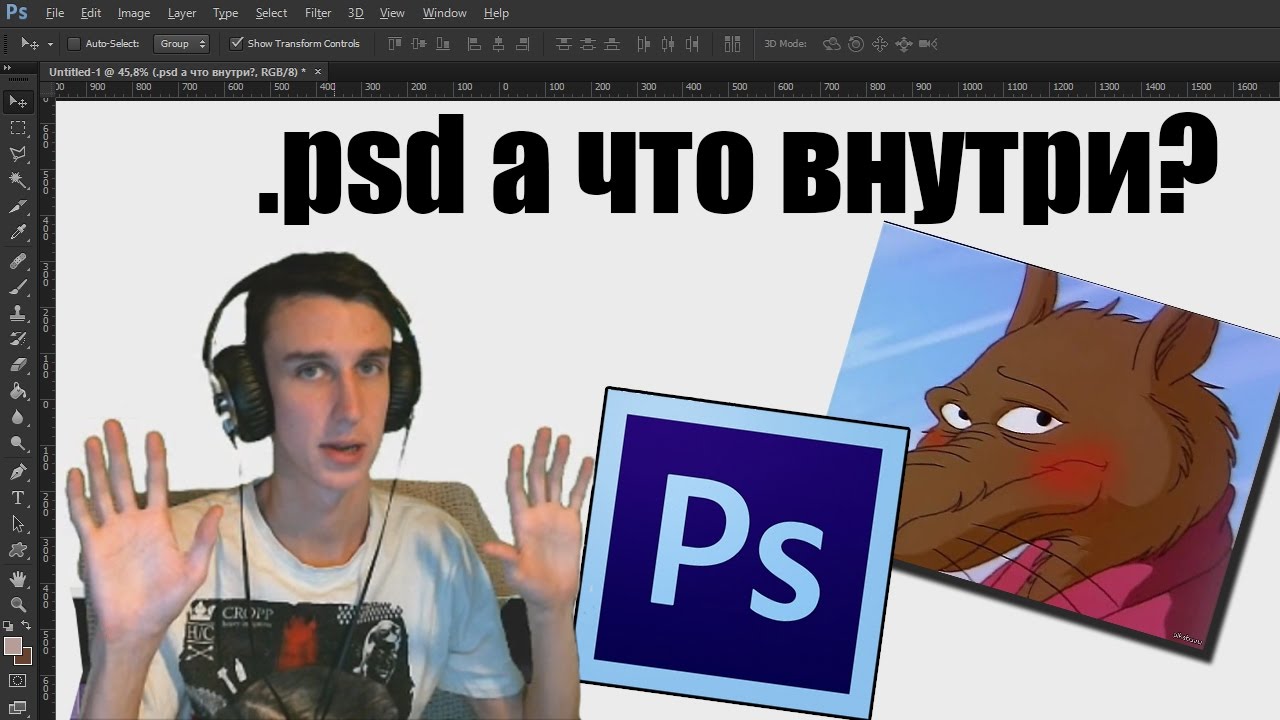Click the align right edges icon
1280x720 pixels.
pyautogui.click(x=521, y=44)
